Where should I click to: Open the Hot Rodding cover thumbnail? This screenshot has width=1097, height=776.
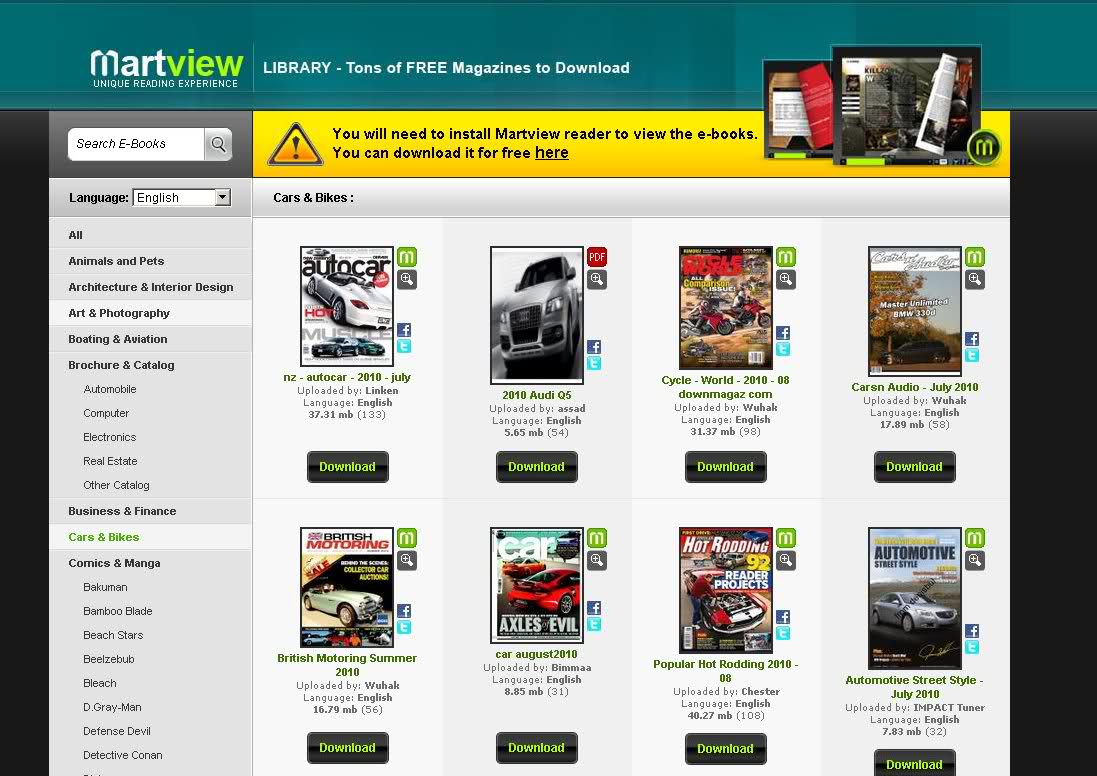pyautogui.click(x=726, y=590)
